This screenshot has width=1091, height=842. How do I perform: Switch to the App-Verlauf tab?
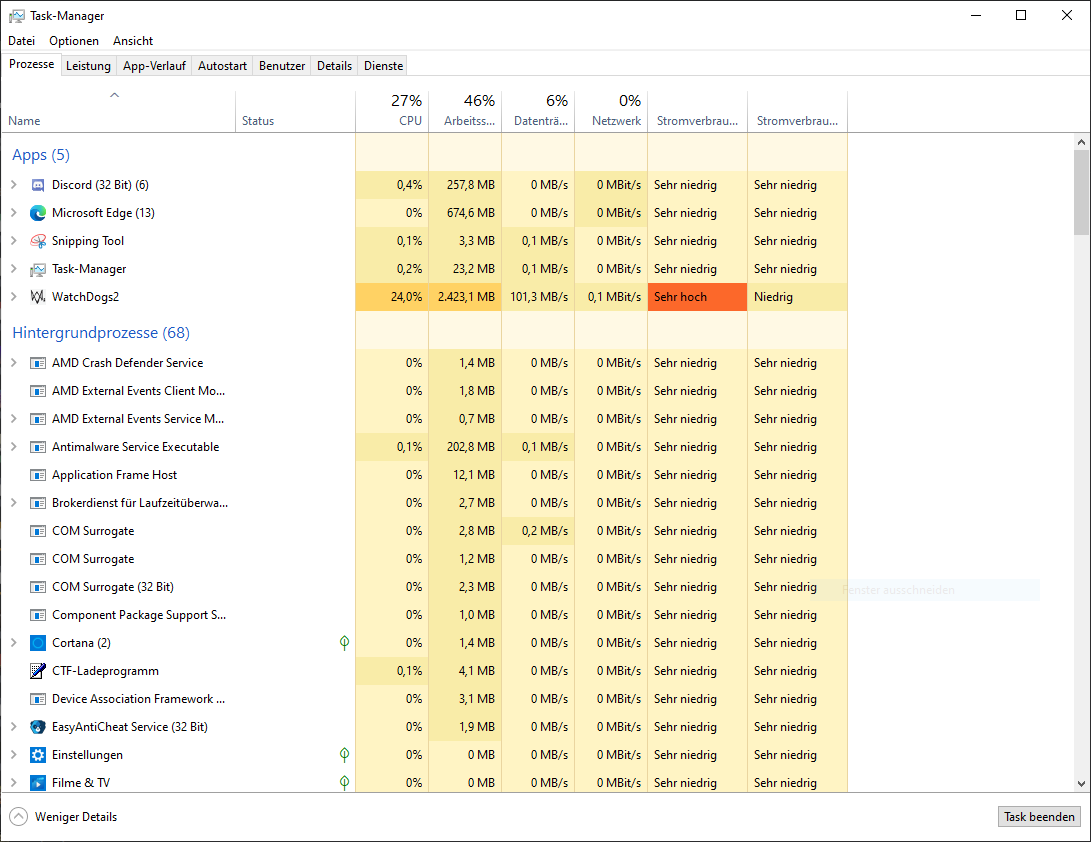tap(154, 66)
